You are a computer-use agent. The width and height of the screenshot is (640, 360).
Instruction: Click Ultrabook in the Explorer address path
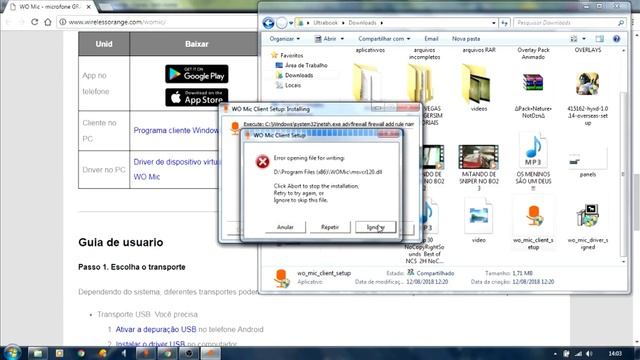click(x=325, y=23)
